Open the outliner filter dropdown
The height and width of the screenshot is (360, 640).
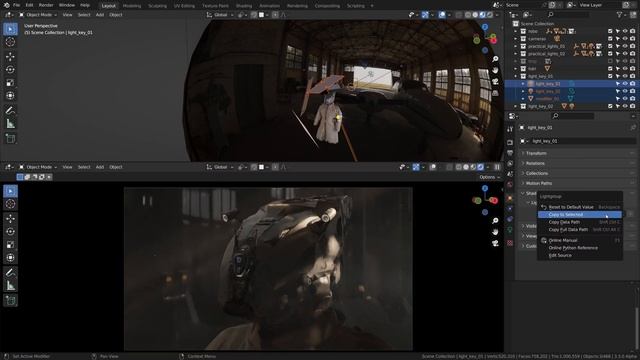click(x=622, y=15)
